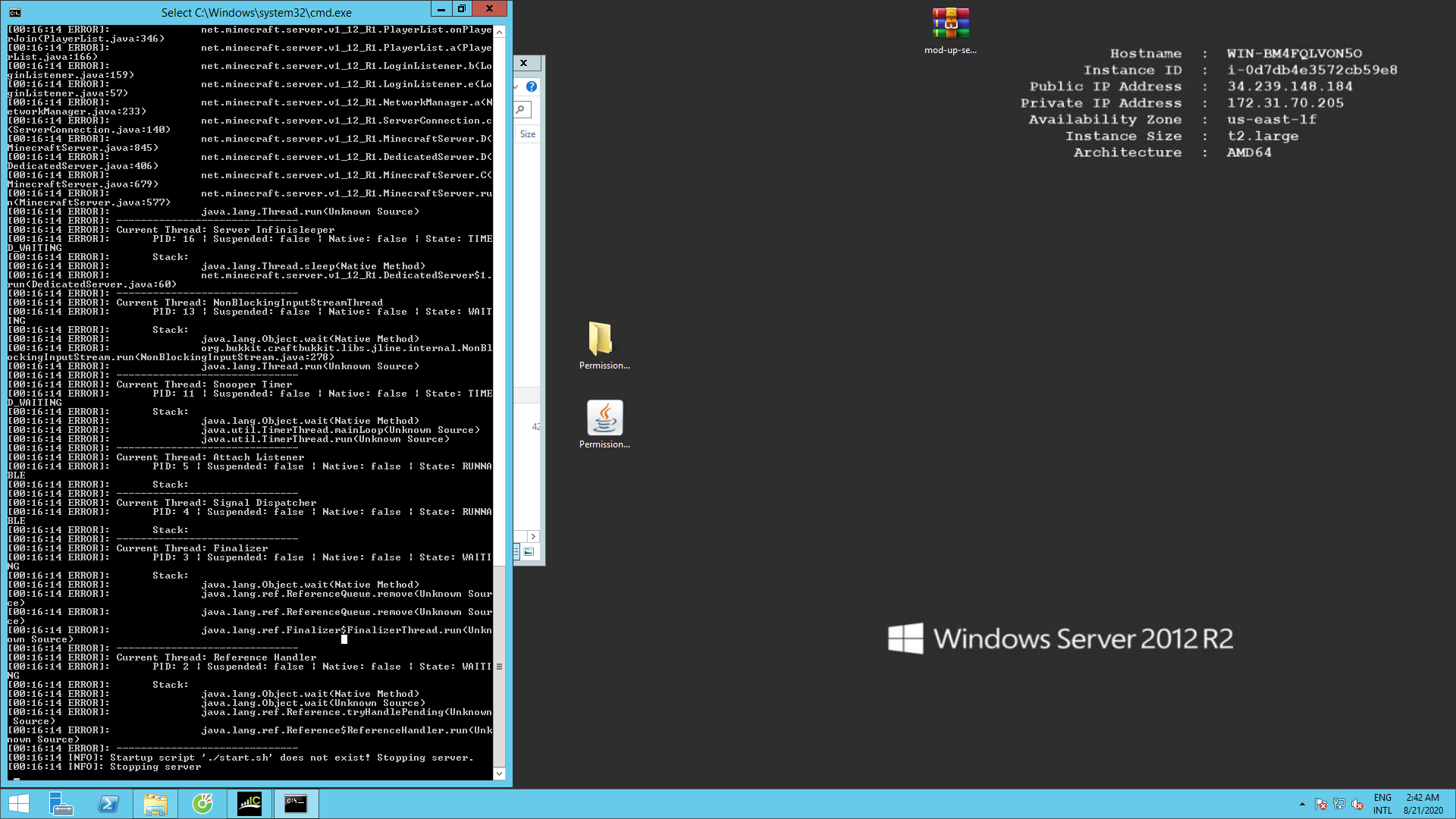
Task: Switch Explorer to large thumbnails view
Action: tap(529, 552)
